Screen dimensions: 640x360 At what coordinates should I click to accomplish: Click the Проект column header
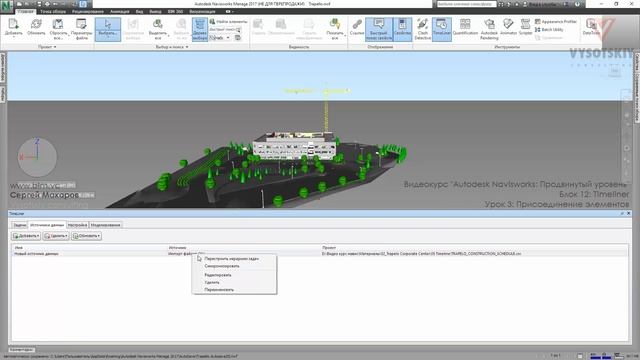[x=474, y=247]
